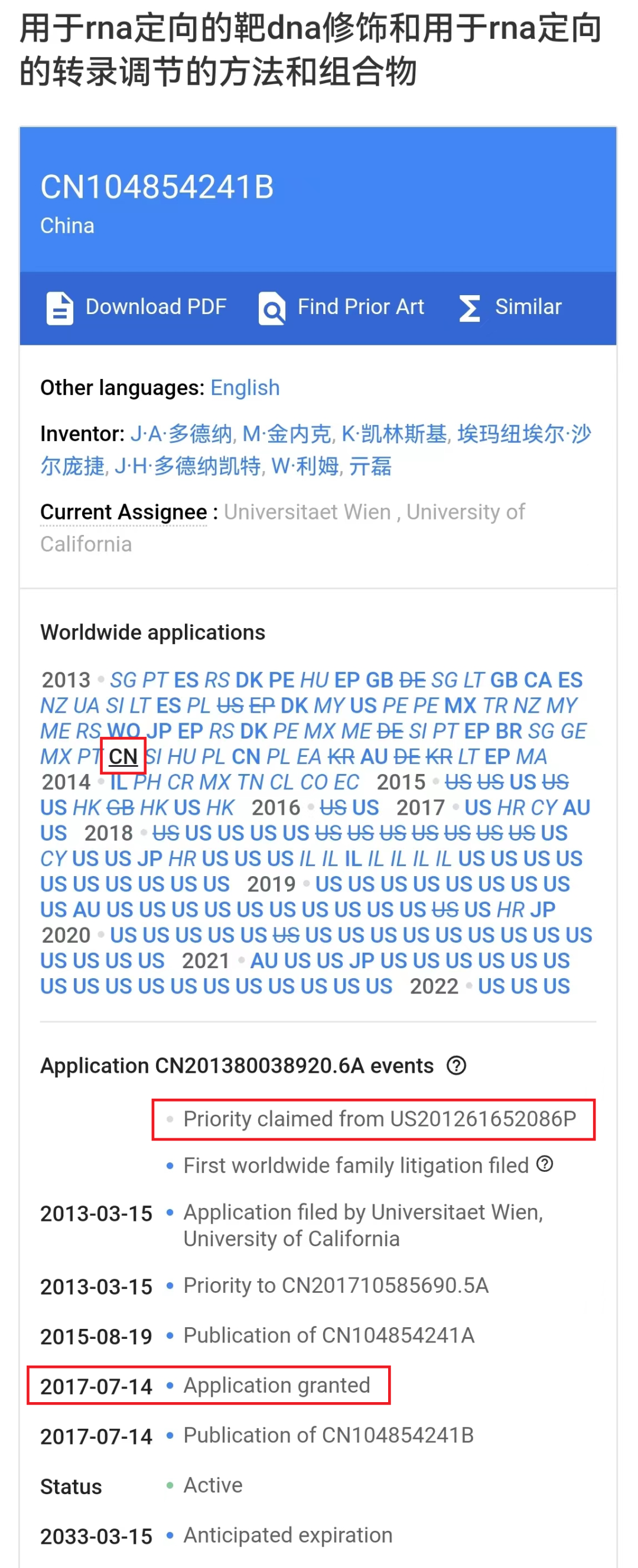Click help icon beside application events heading
This screenshot has width=638, height=1568.
click(457, 1066)
